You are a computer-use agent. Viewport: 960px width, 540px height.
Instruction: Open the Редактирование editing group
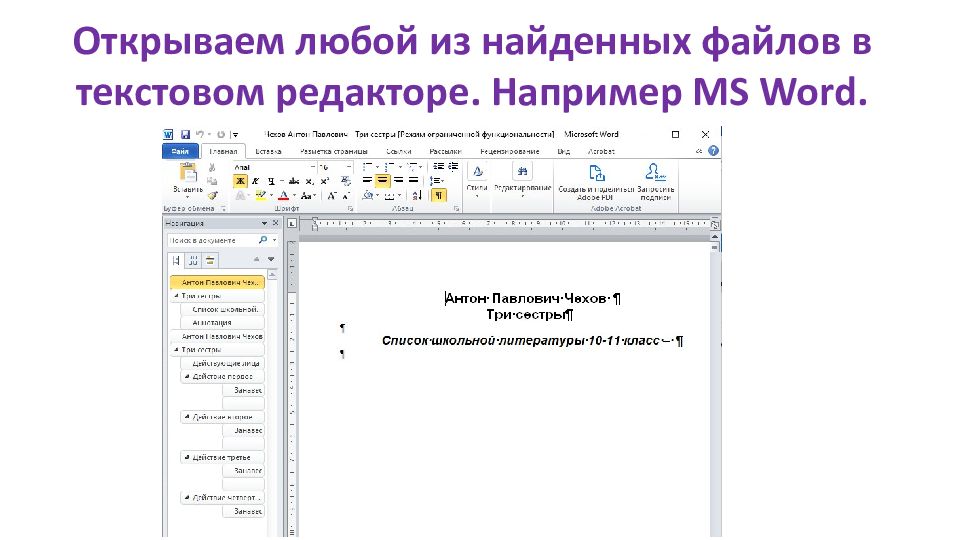pyautogui.click(x=522, y=179)
